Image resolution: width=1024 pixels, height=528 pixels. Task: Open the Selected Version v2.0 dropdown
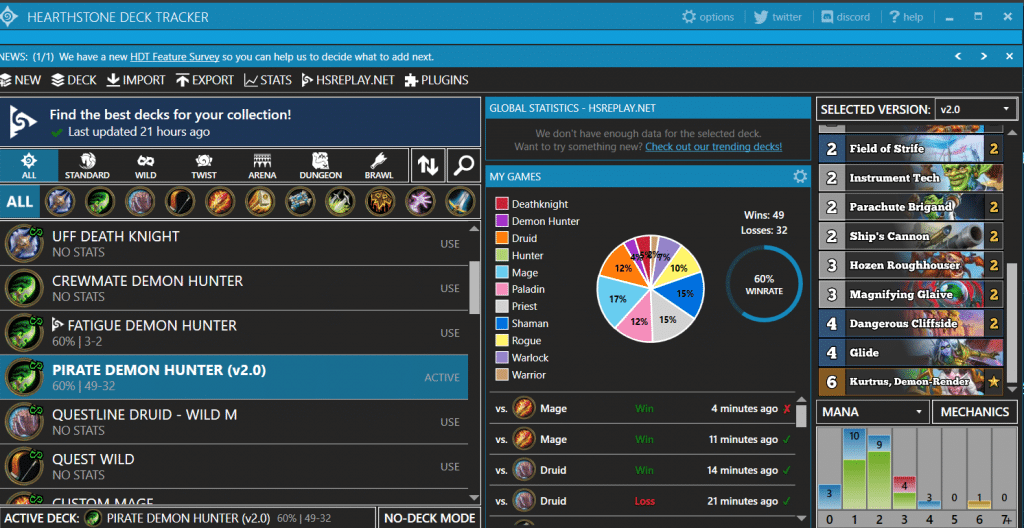click(x=976, y=109)
